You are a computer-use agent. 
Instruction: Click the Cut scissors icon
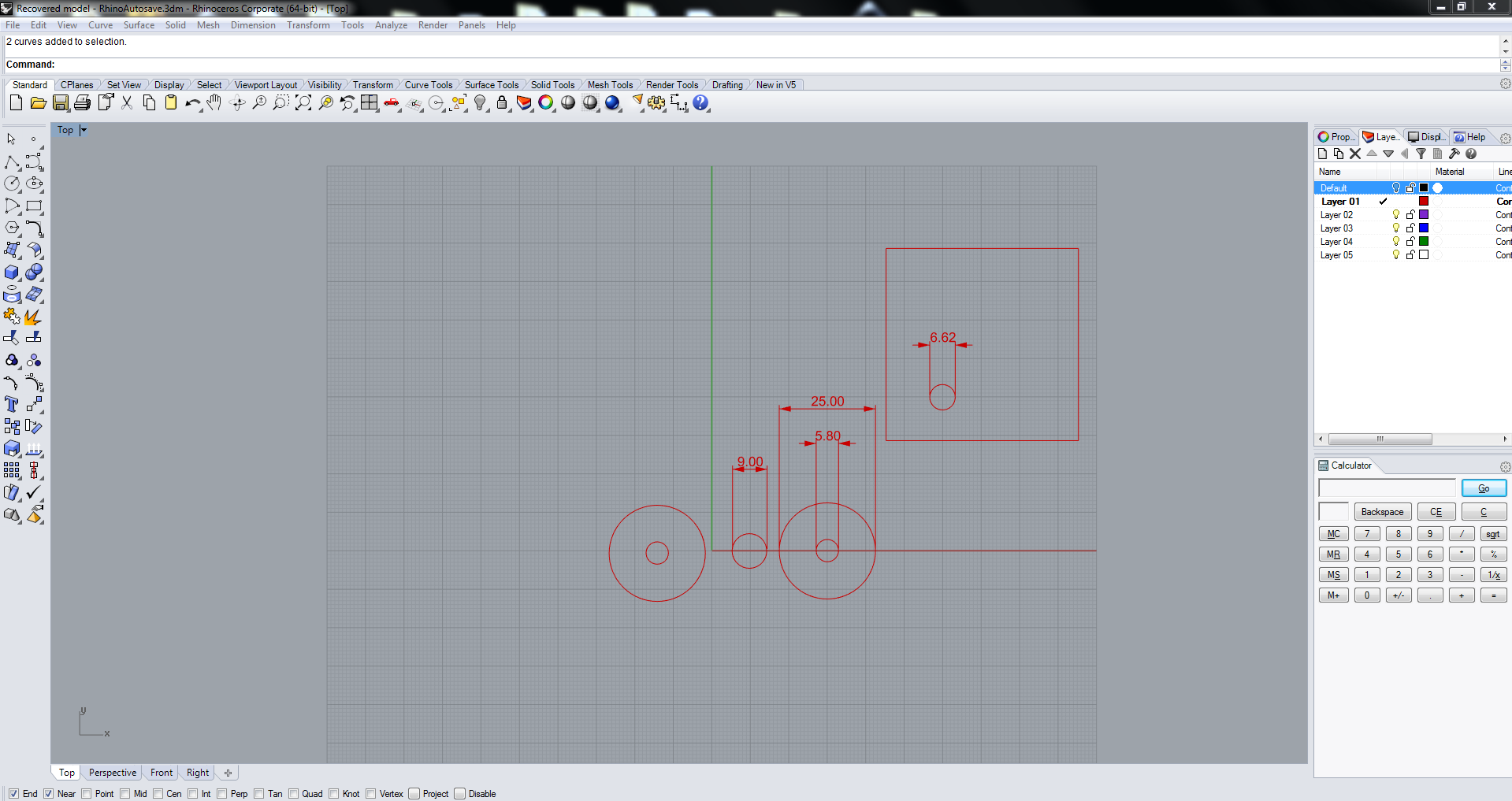tap(127, 102)
